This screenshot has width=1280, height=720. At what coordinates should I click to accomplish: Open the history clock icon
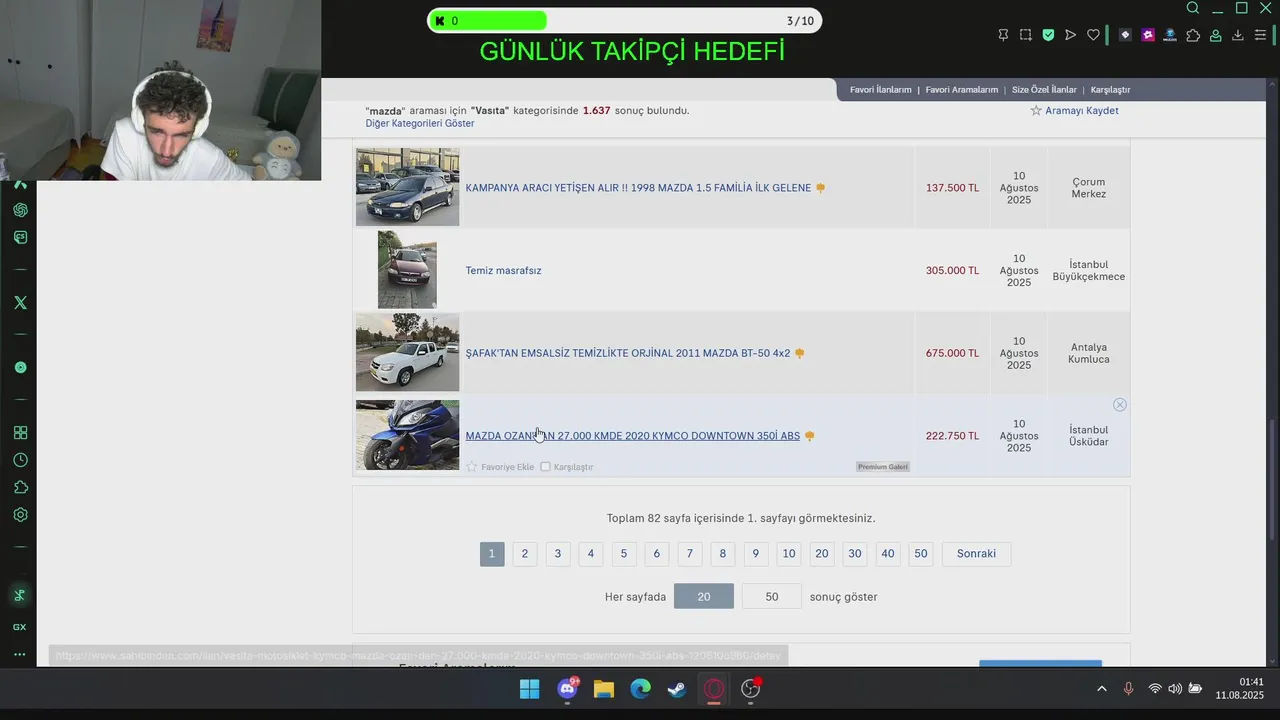point(20,460)
